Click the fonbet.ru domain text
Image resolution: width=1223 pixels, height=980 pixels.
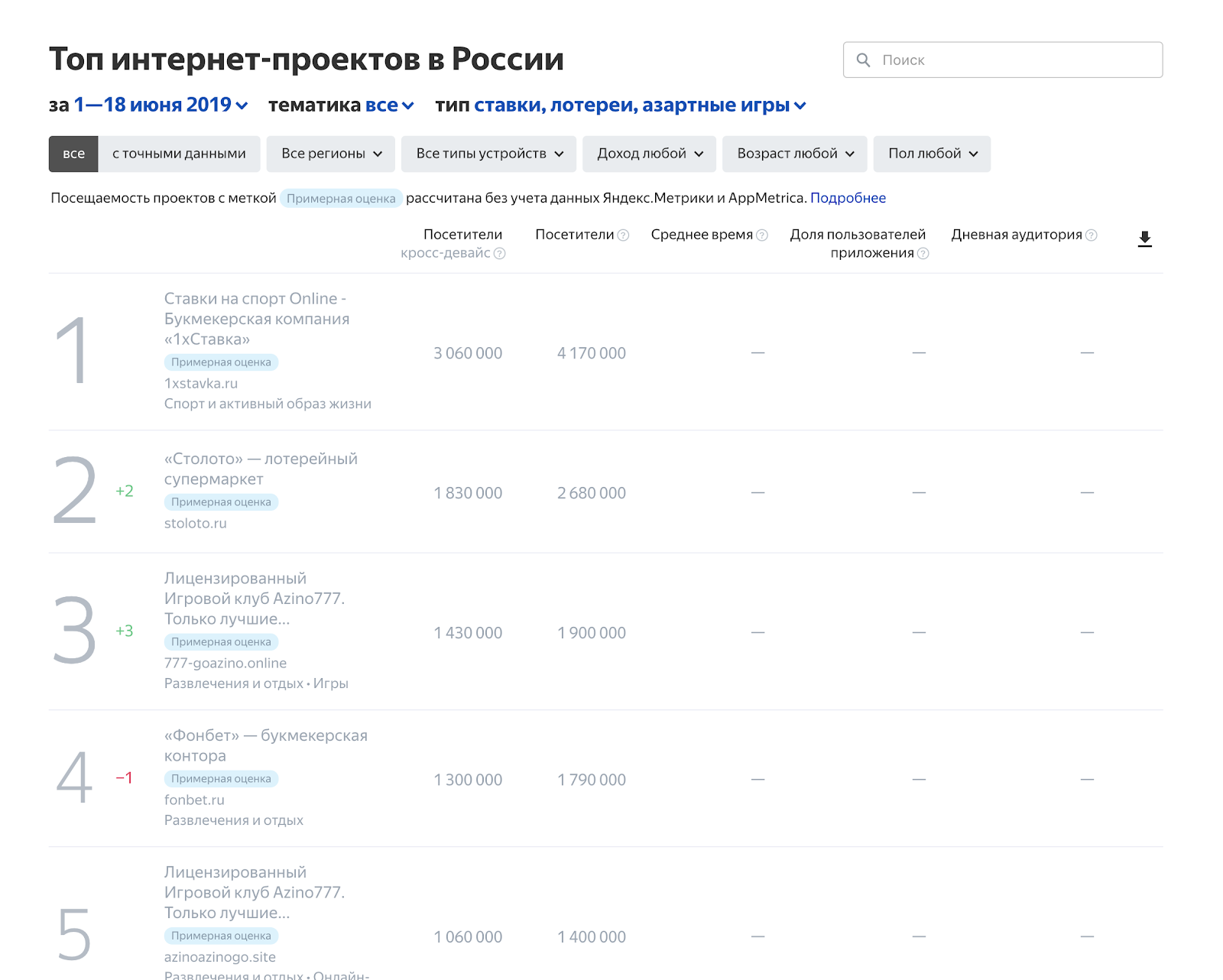(x=194, y=800)
